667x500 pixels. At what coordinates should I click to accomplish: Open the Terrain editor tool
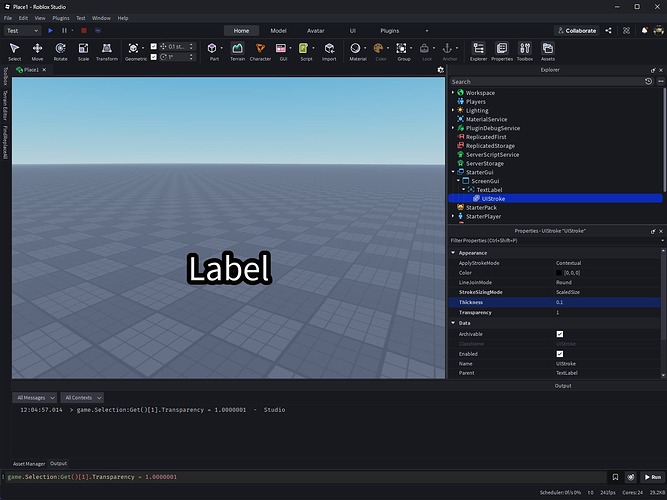237,52
